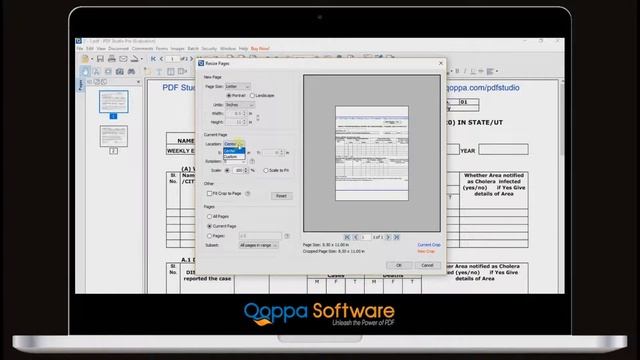Go to next page in preview navigation
The height and width of the screenshot is (360, 640).
(388, 237)
